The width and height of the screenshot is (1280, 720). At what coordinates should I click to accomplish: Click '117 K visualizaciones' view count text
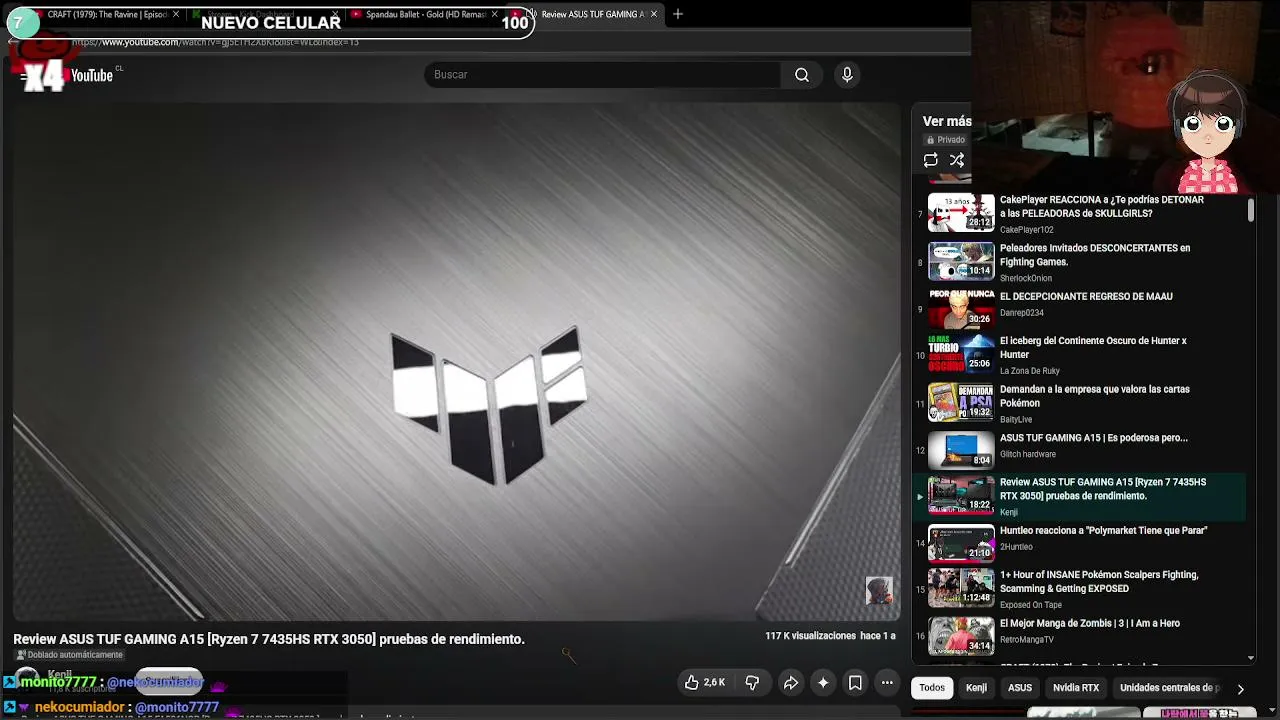point(811,636)
